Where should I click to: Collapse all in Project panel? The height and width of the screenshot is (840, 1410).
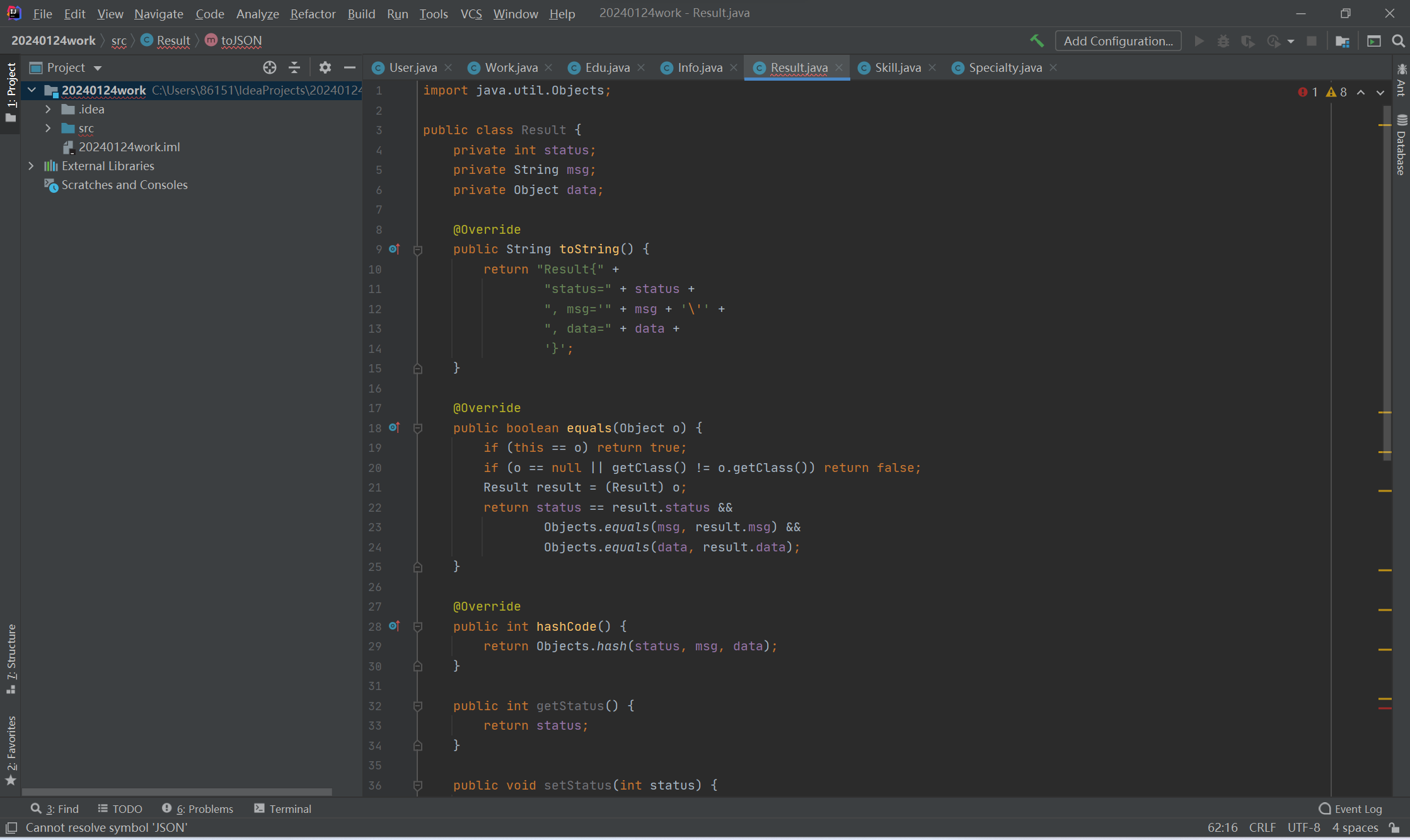(294, 67)
